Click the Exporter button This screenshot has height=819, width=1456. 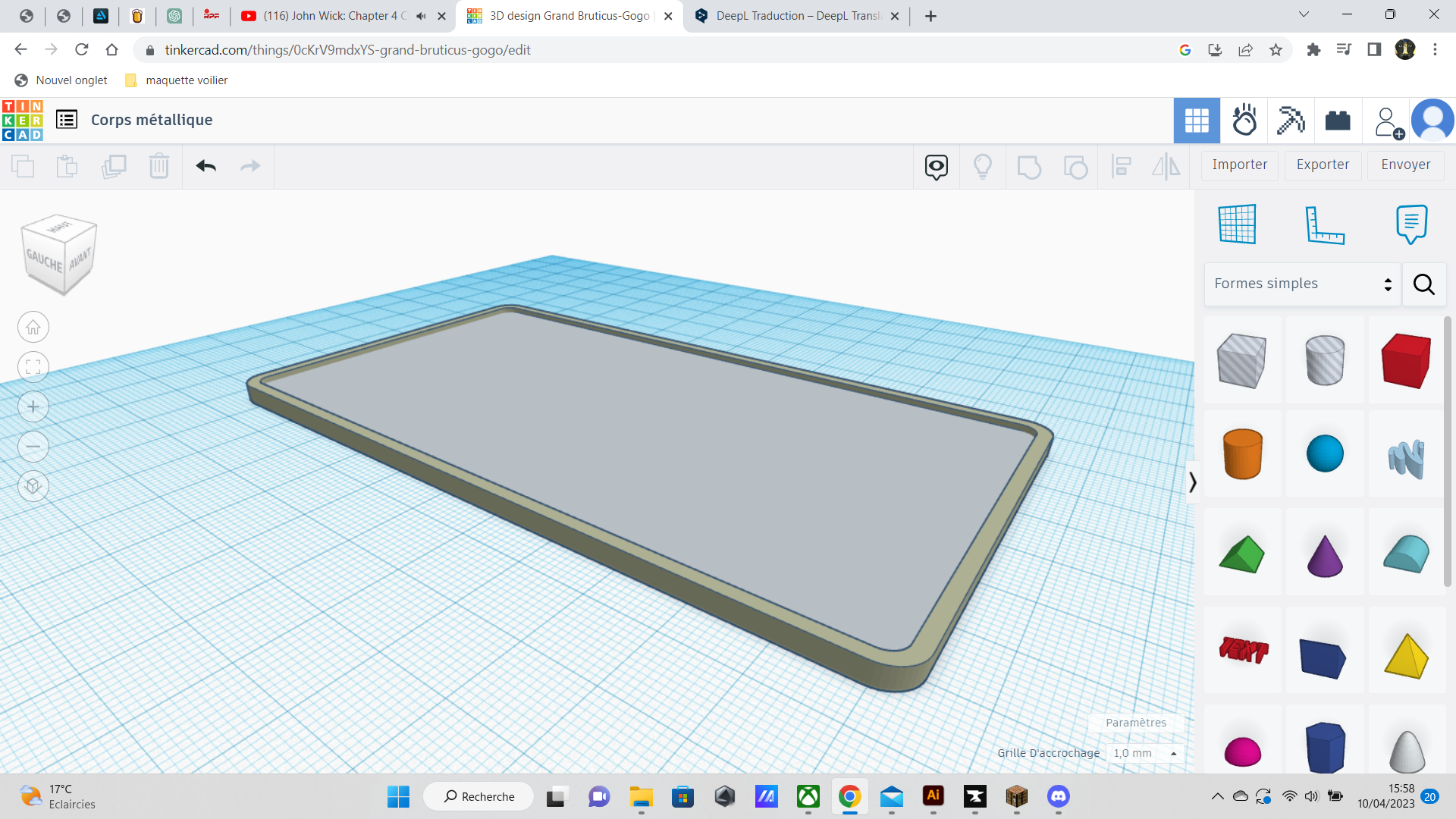pyautogui.click(x=1323, y=165)
